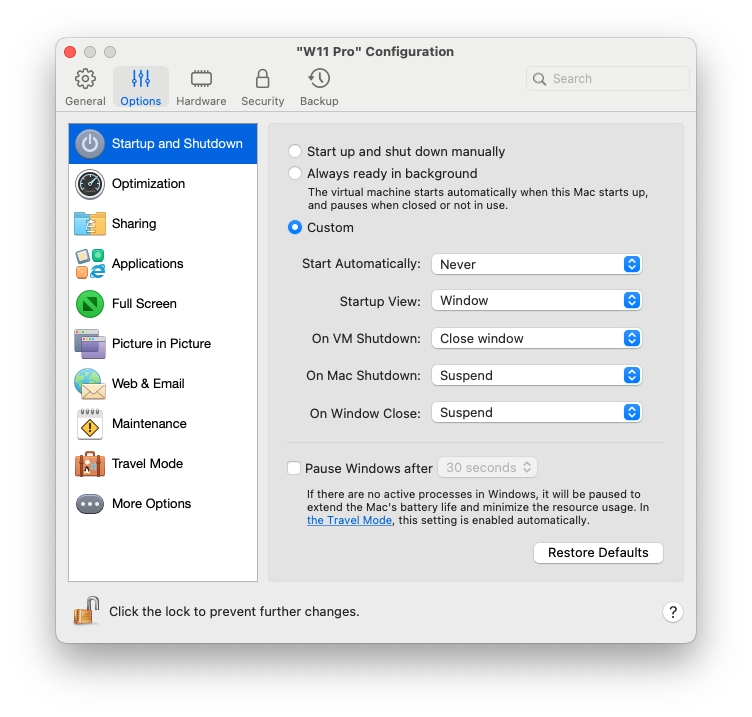Open the Applications icon in sidebar
The height and width of the screenshot is (717, 752).
90,264
